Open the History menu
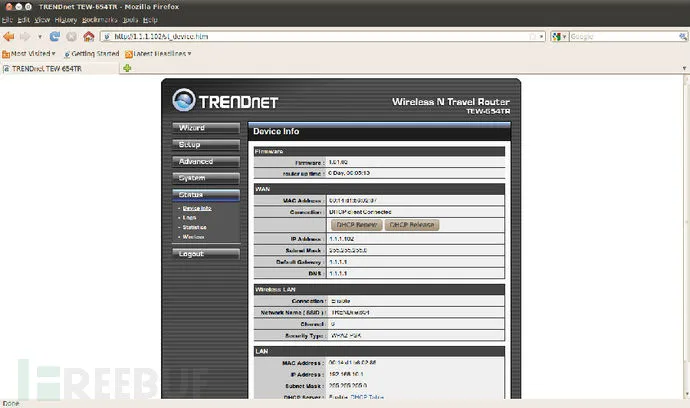The height and width of the screenshot is (408, 690). click(x=67, y=20)
